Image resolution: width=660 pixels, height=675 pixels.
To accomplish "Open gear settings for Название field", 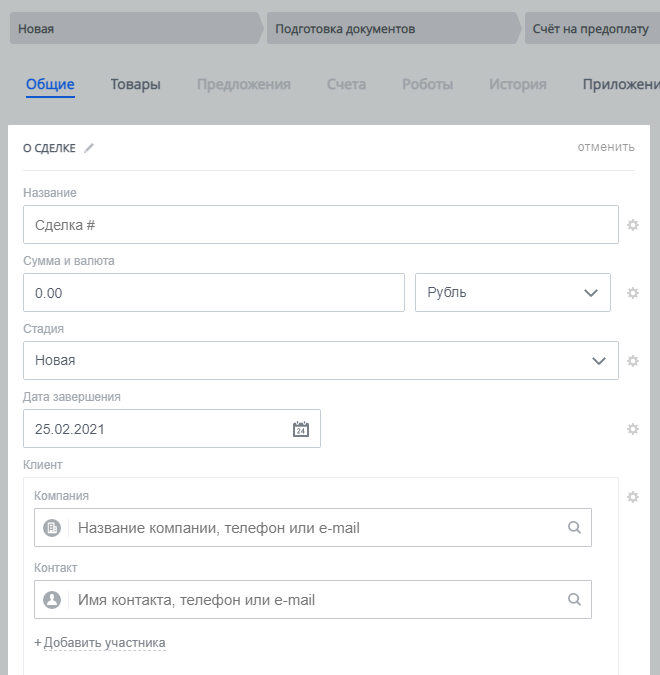I will [x=632, y=225].
